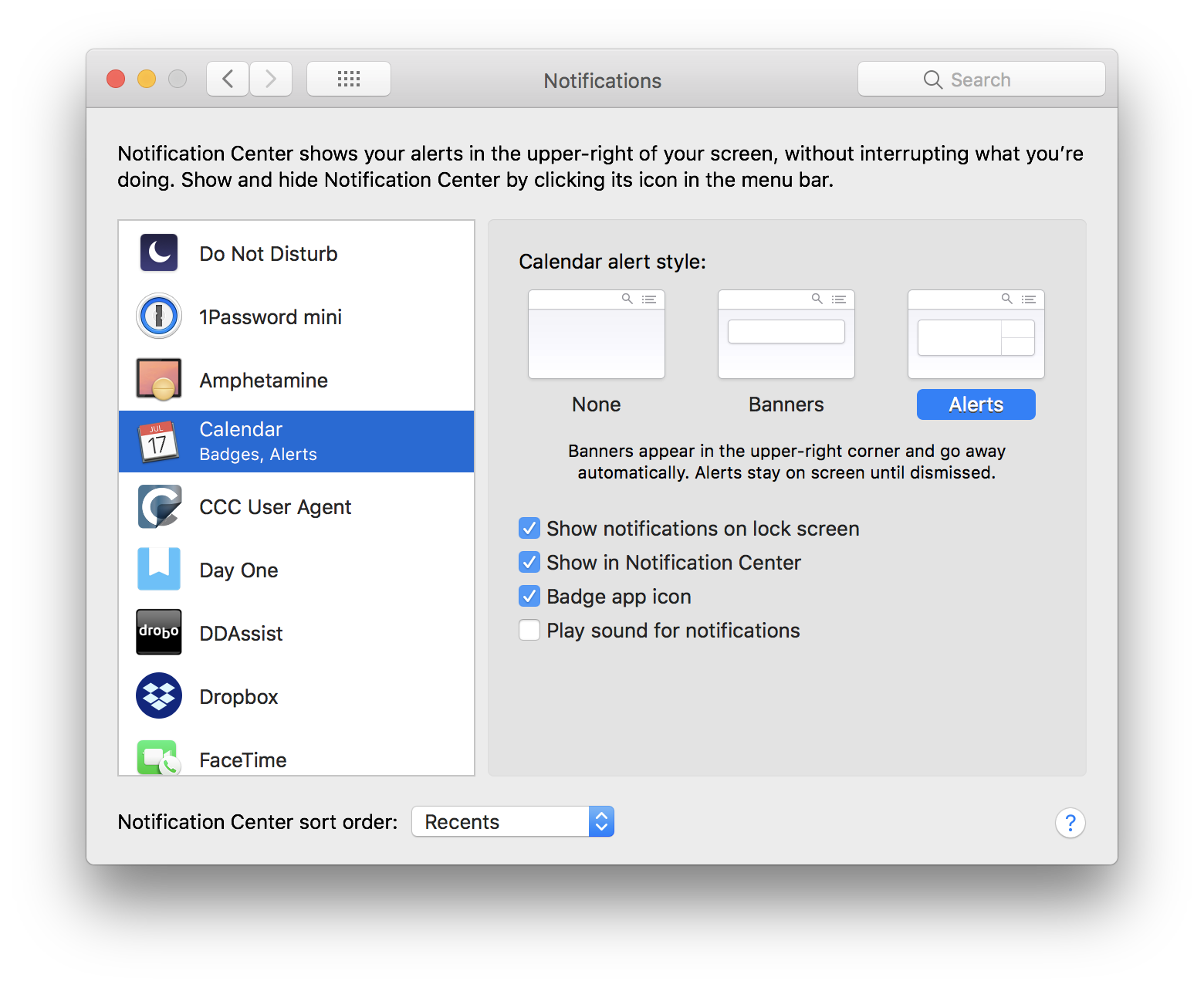Open the Notification Center sort order dropdown
Screen dimensions: 1204x988
pos(513,821)
